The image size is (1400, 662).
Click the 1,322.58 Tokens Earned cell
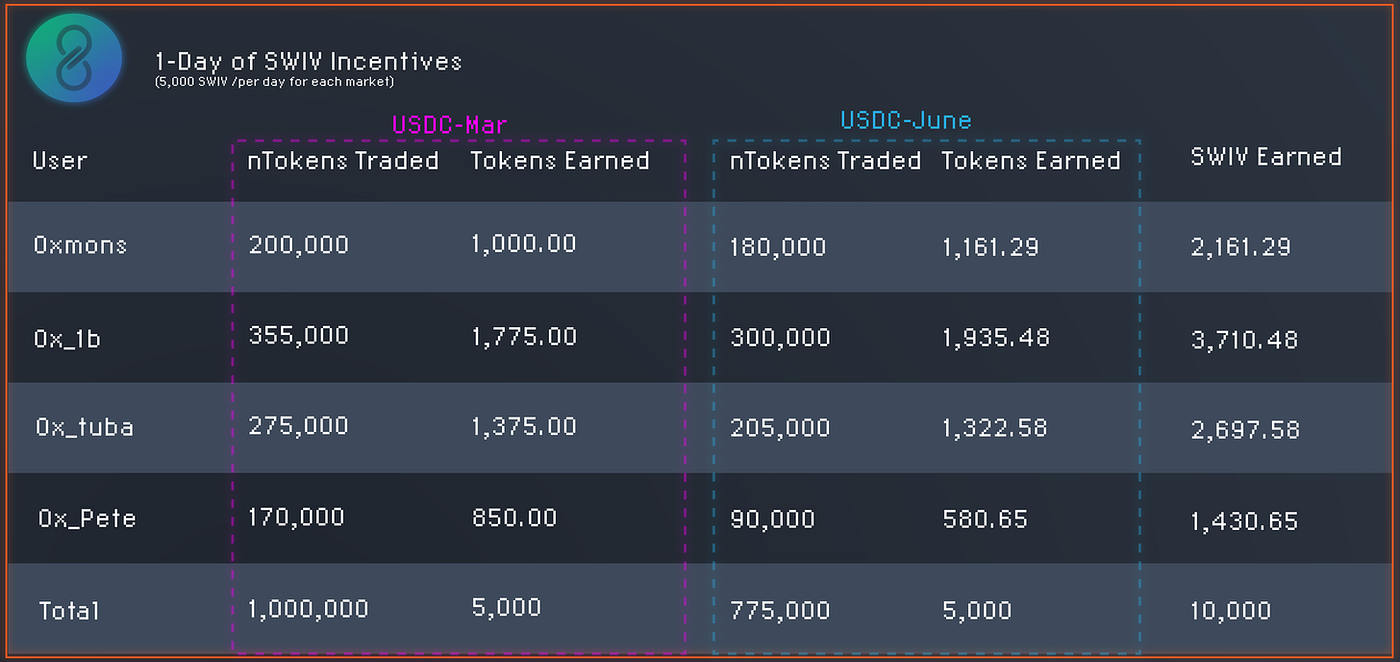pyautogui.click(x=995, y=429)
